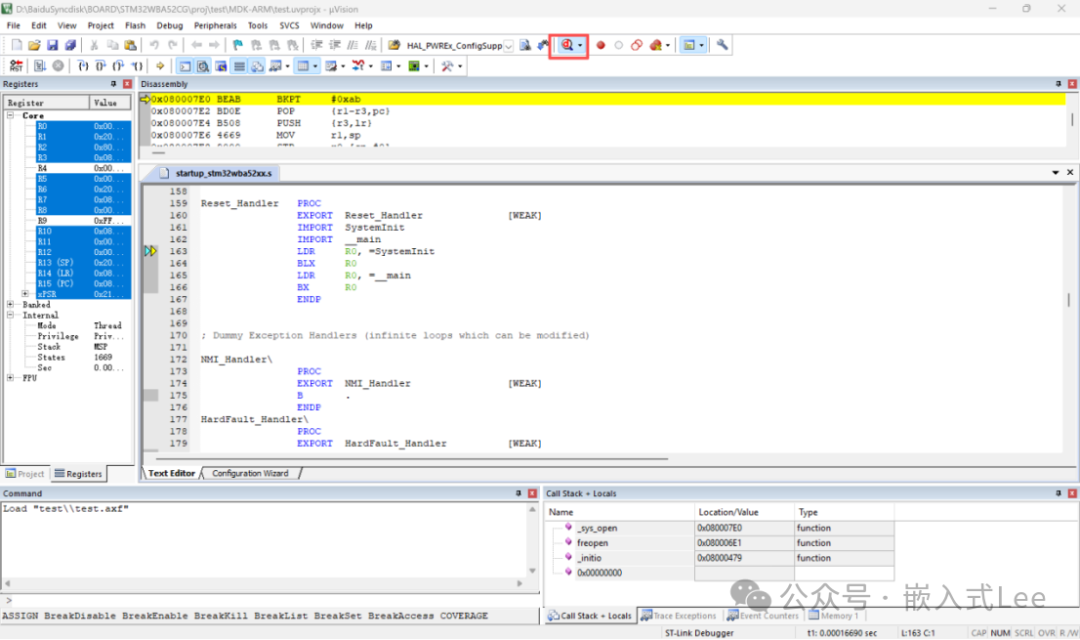Screen dimensions: 1080x640
Task: Toggle the Call Stack Window button
Action: [x=258, y=66]
